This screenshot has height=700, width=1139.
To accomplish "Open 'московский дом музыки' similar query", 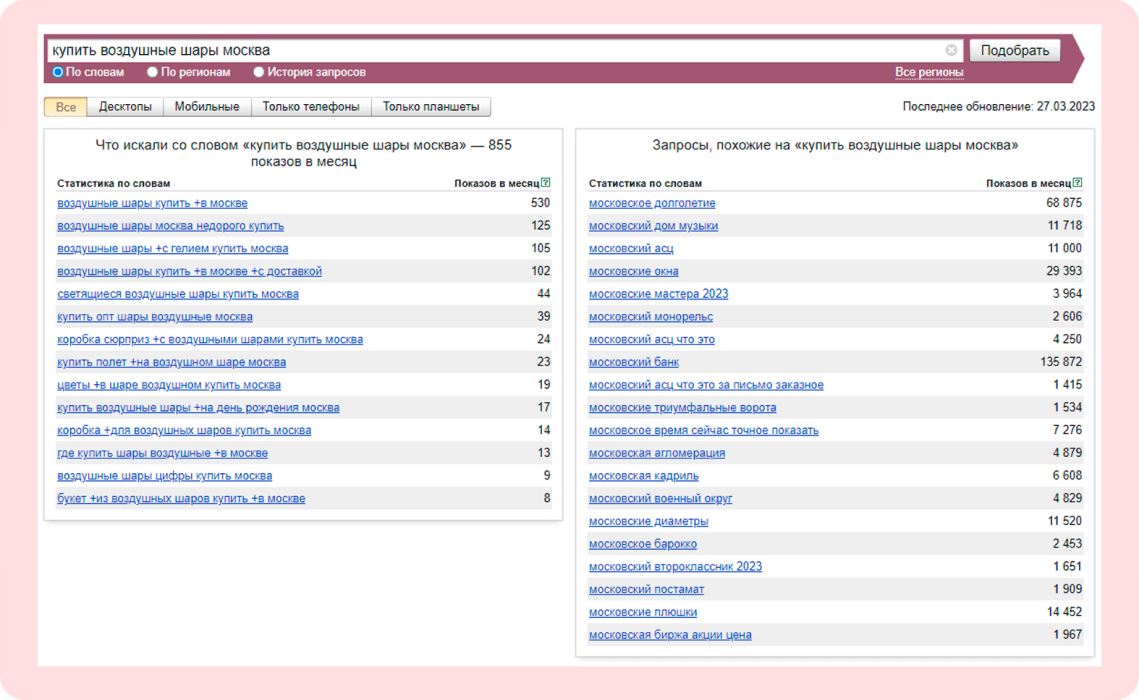I will 654,226.
